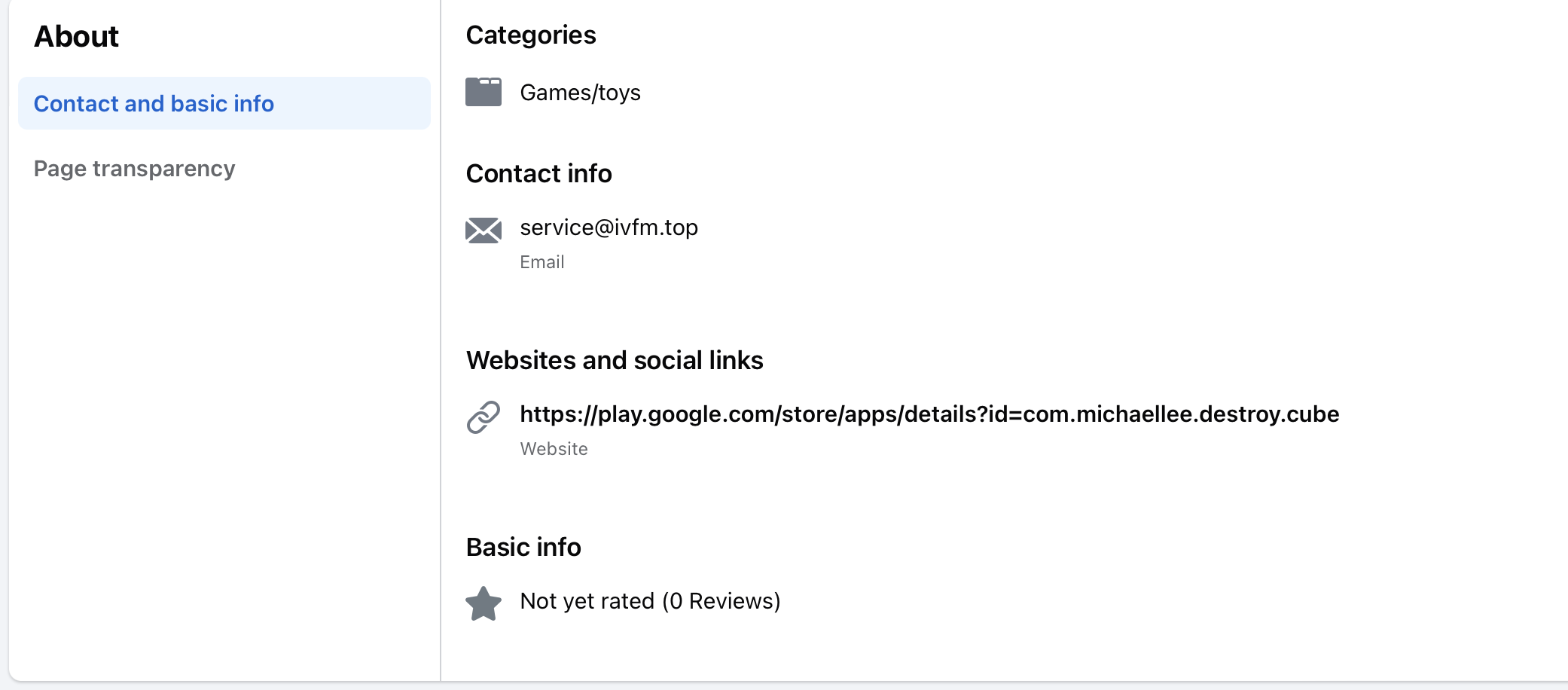Click the Games/toys category folder icon

[x=484, y=92]
